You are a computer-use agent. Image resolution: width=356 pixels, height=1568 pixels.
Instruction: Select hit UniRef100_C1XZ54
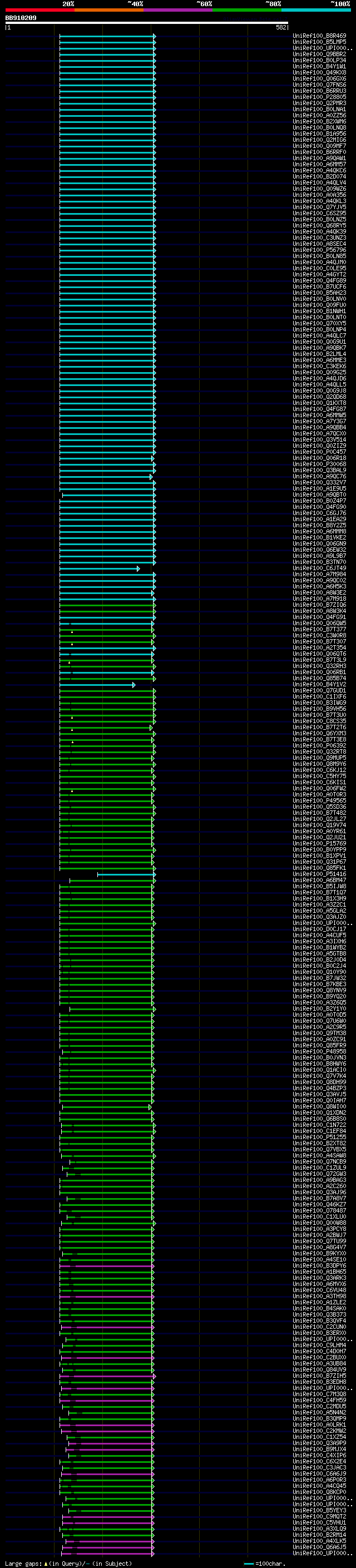(x=319, y=1437)
